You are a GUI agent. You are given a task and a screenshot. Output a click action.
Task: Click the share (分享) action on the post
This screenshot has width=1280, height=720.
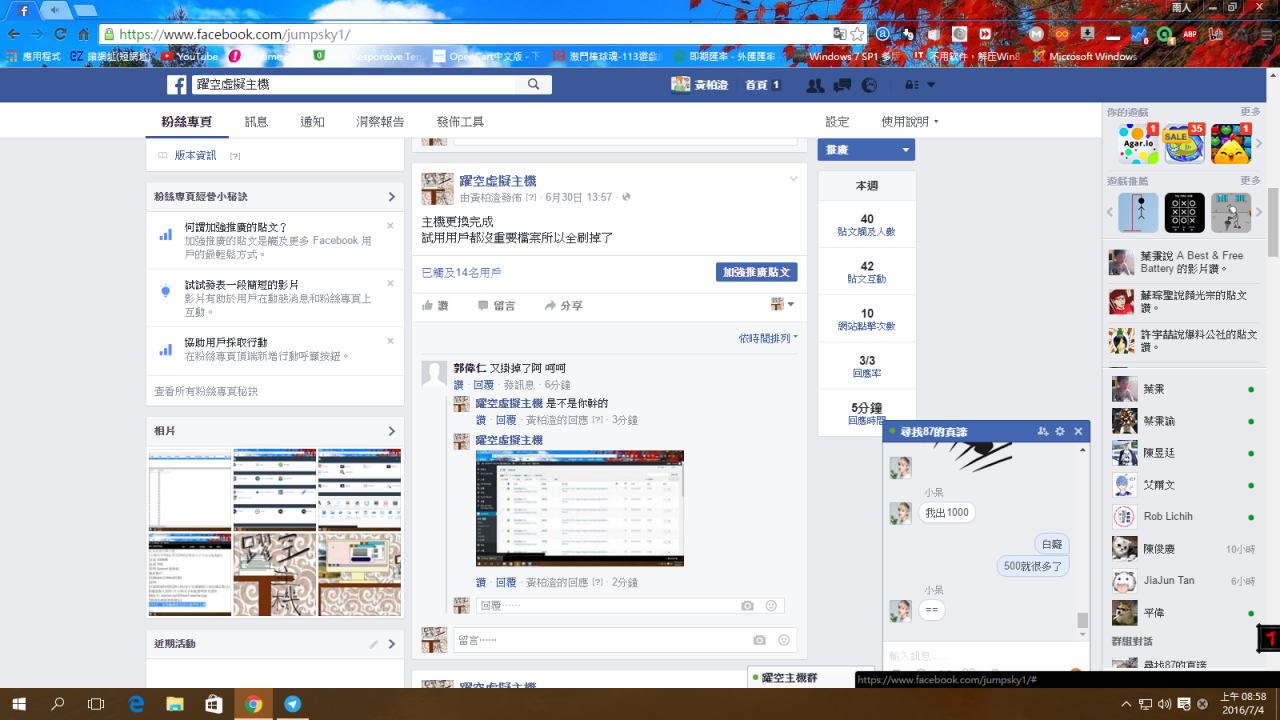tap(564, 305)
